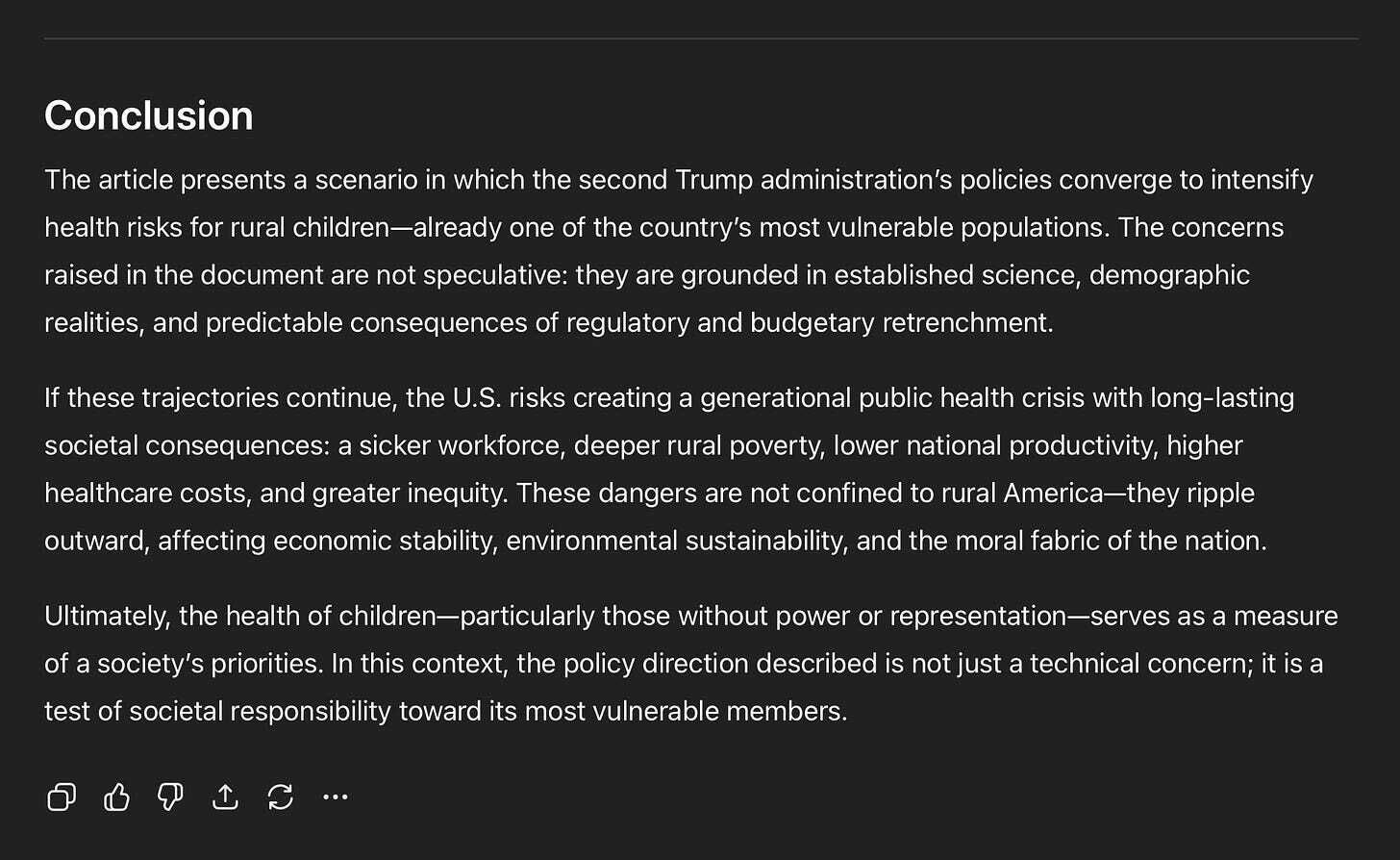Image resolution: width=1400 pixels, height=860 pixels.
Task: Click the horizontal divider above Conclusion
Action: click(x=701, y=38)
